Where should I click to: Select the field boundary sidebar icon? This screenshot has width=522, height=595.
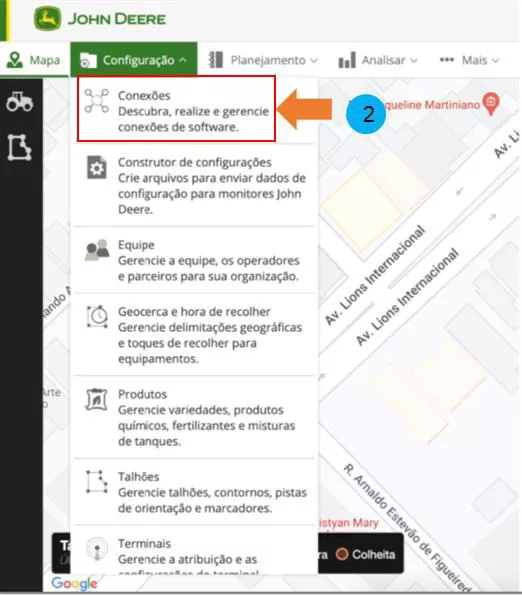tap(19, 147)
